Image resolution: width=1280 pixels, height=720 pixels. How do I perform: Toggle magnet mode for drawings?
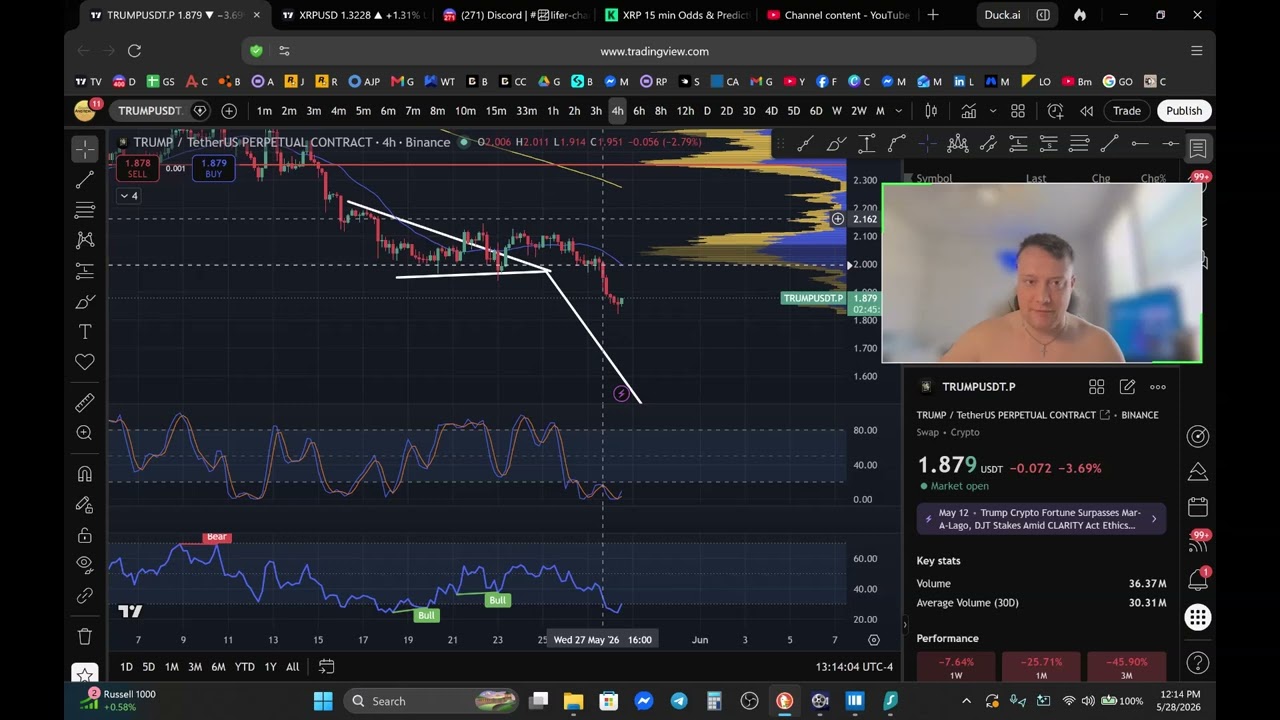(x=85, y=474)
